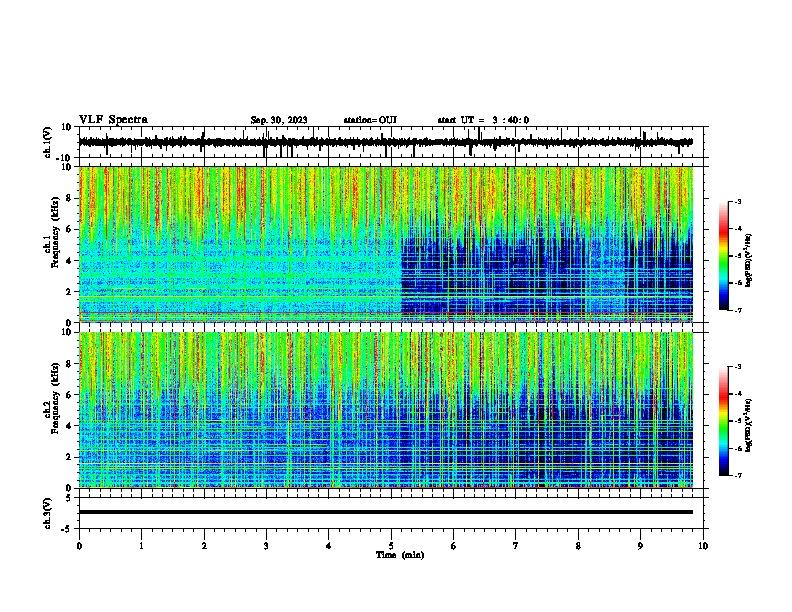792x612 pixels.
Task: Click the time-axis tick label "3"
Action: point(266,546)
